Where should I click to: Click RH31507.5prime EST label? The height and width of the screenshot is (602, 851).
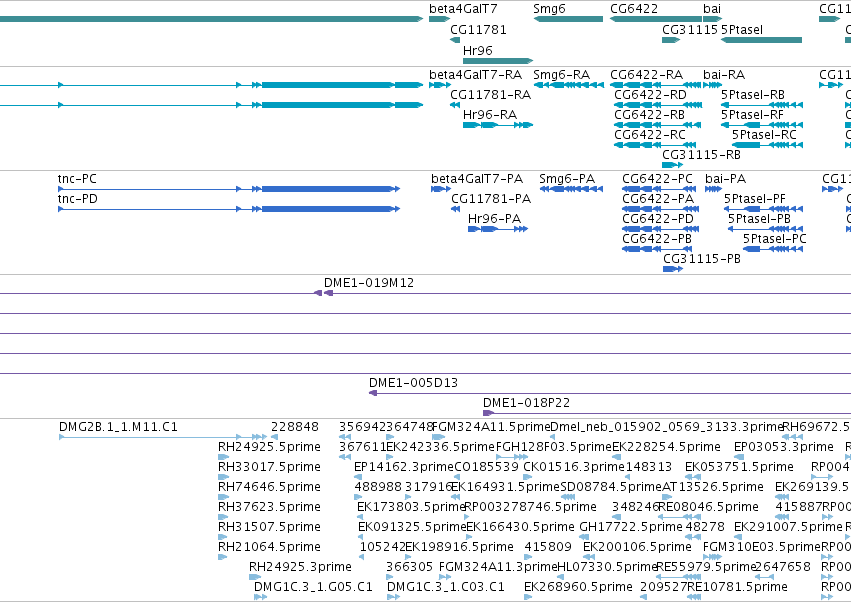tap(269, 527)
